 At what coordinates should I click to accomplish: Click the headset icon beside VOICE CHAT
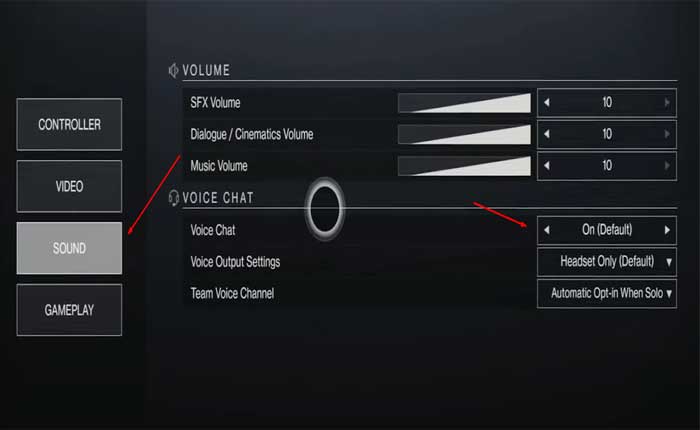pyautogui.click(x=173, y=198)
